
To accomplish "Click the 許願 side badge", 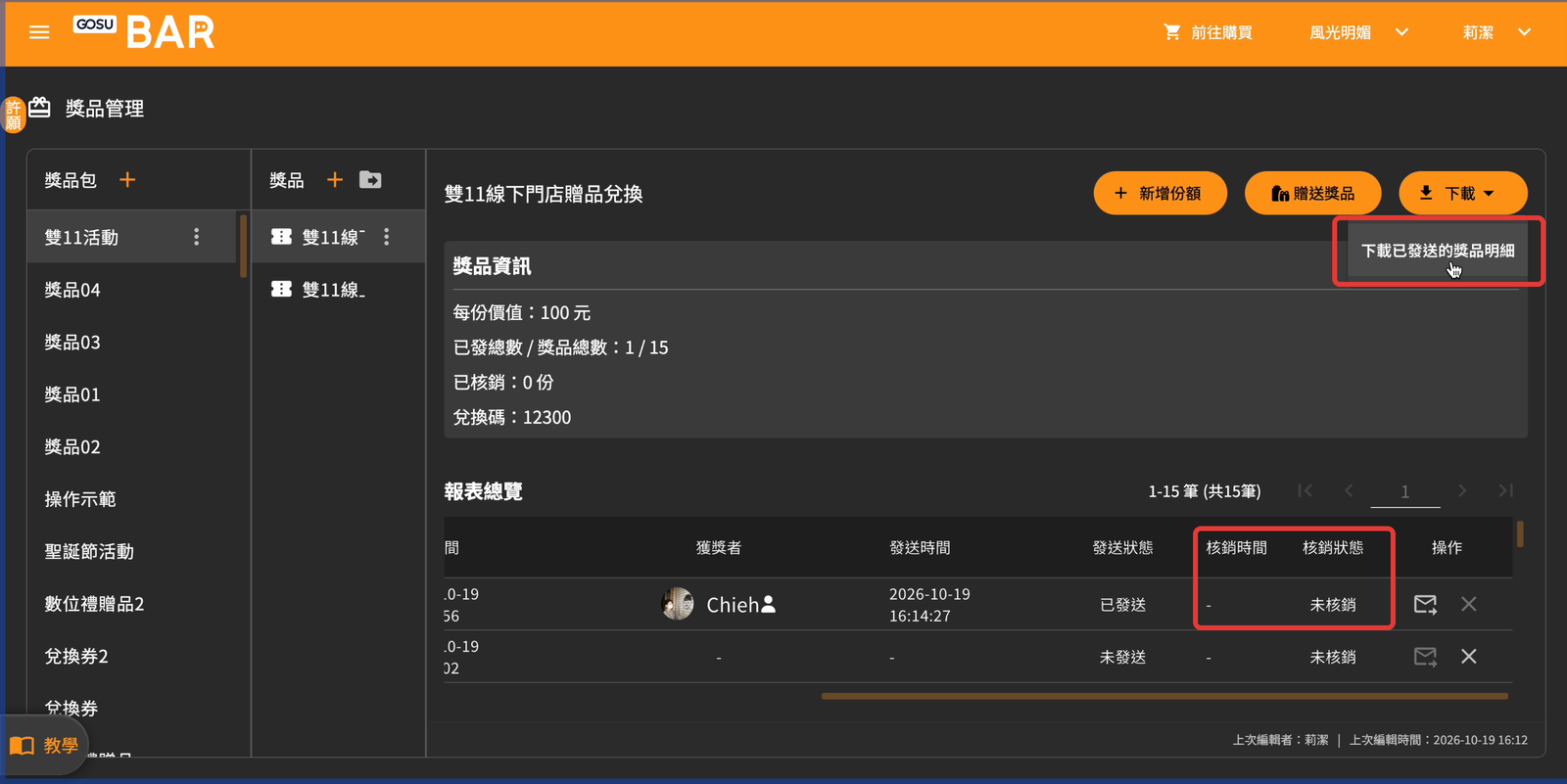I will [x=13, y=115].
